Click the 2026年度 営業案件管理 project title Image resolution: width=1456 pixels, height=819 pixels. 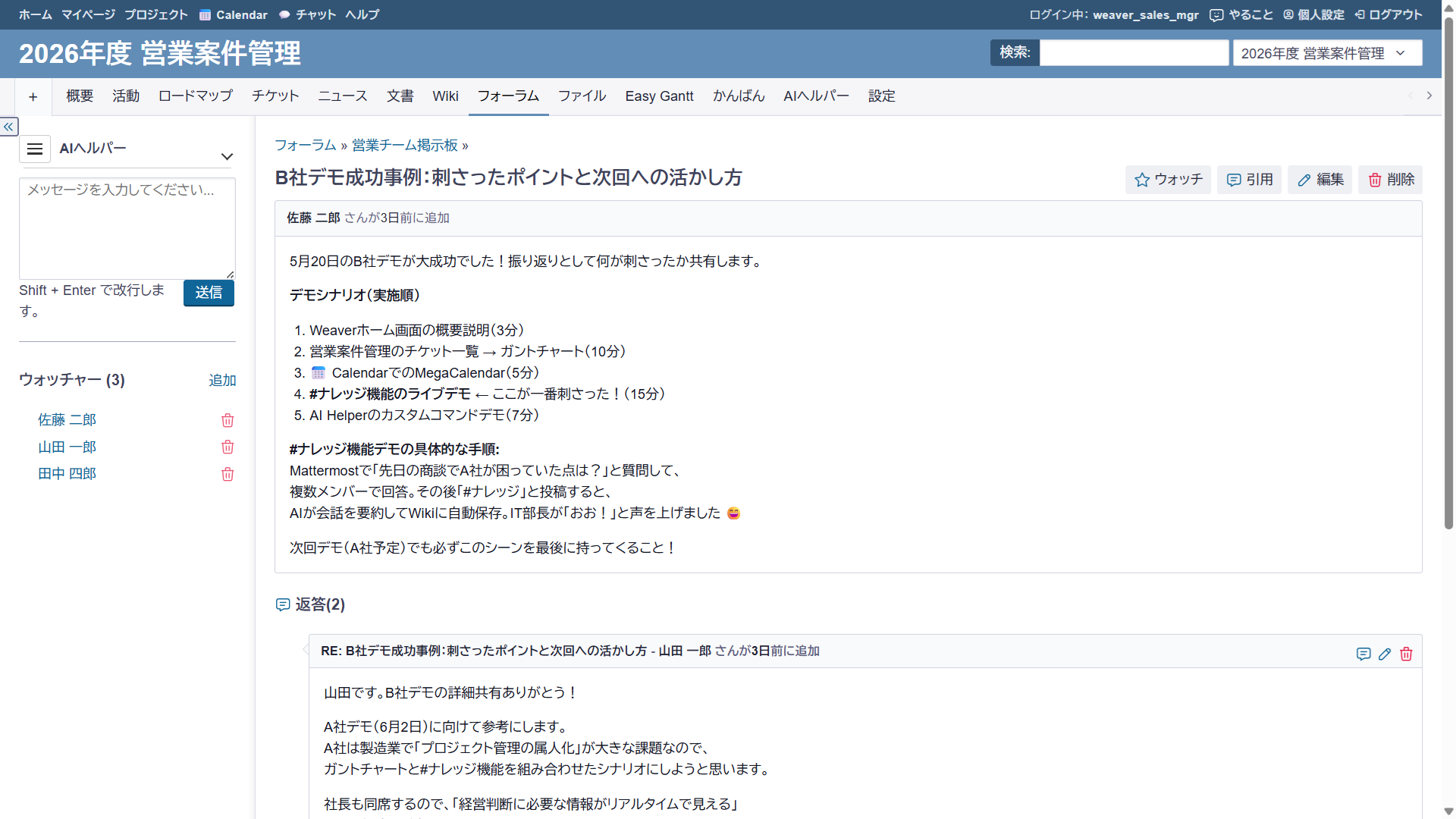(160, 54)
